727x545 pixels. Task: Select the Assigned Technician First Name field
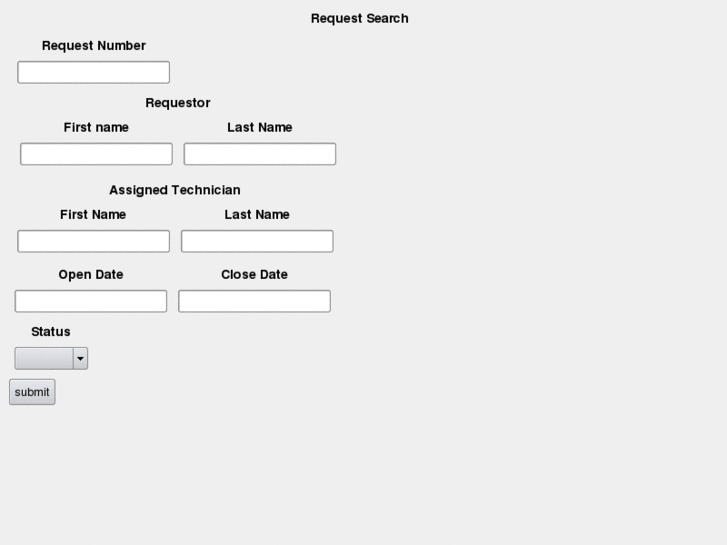click(93, 241)
